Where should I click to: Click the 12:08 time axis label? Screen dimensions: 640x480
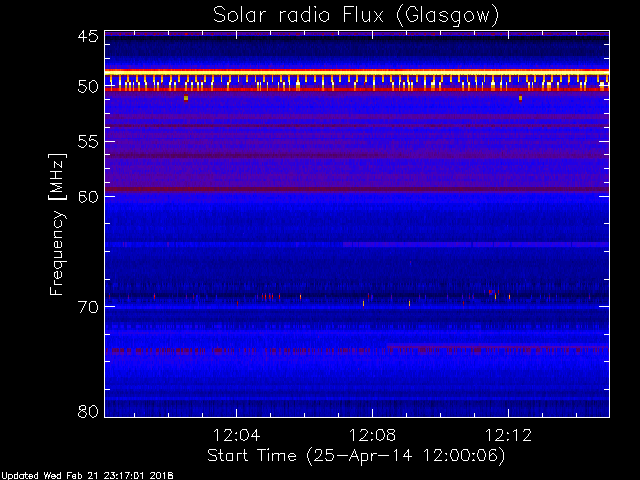click(372, 435)
